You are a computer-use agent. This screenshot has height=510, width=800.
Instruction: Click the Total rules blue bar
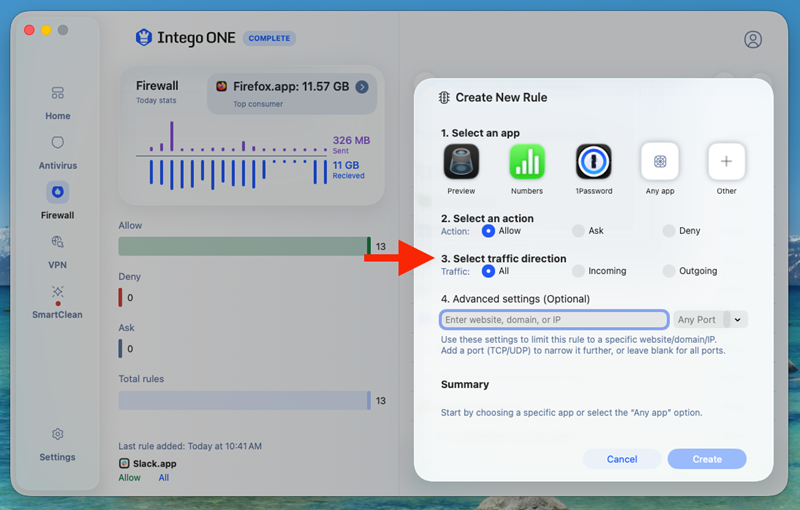pyautogui.click(x=244, y=400)
